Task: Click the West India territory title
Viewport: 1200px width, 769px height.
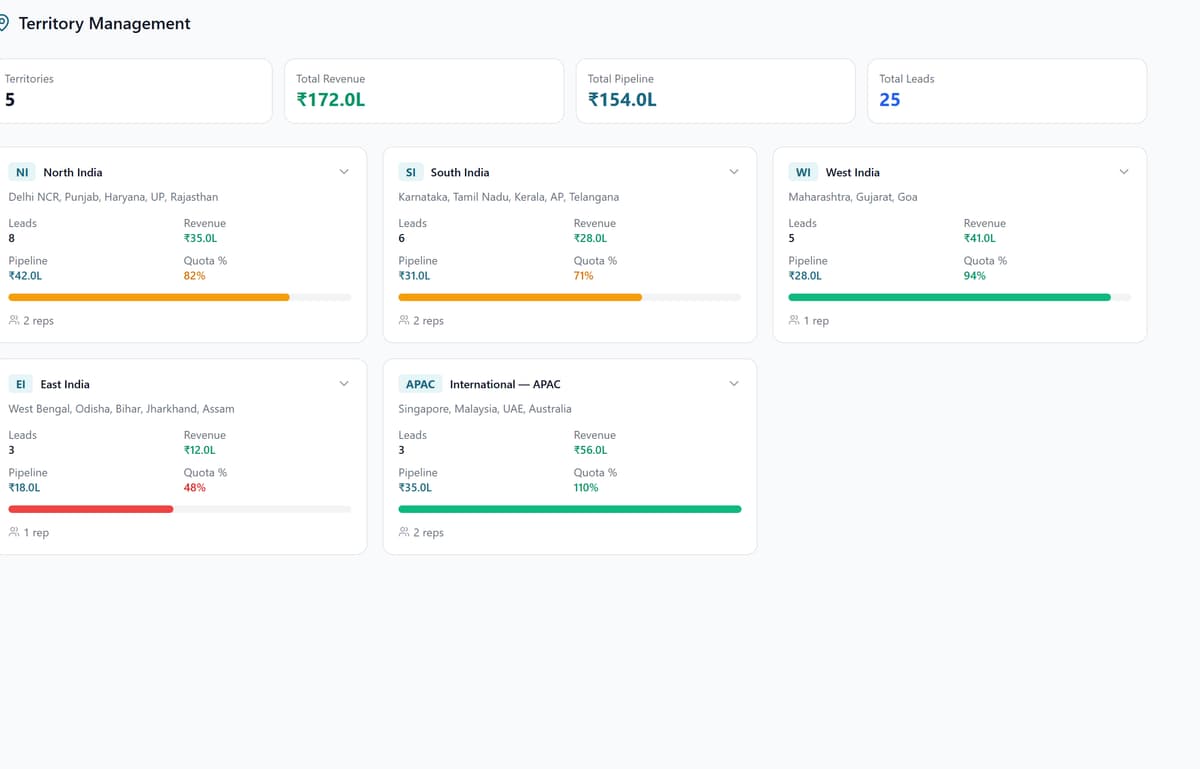Action: [853, 172]
